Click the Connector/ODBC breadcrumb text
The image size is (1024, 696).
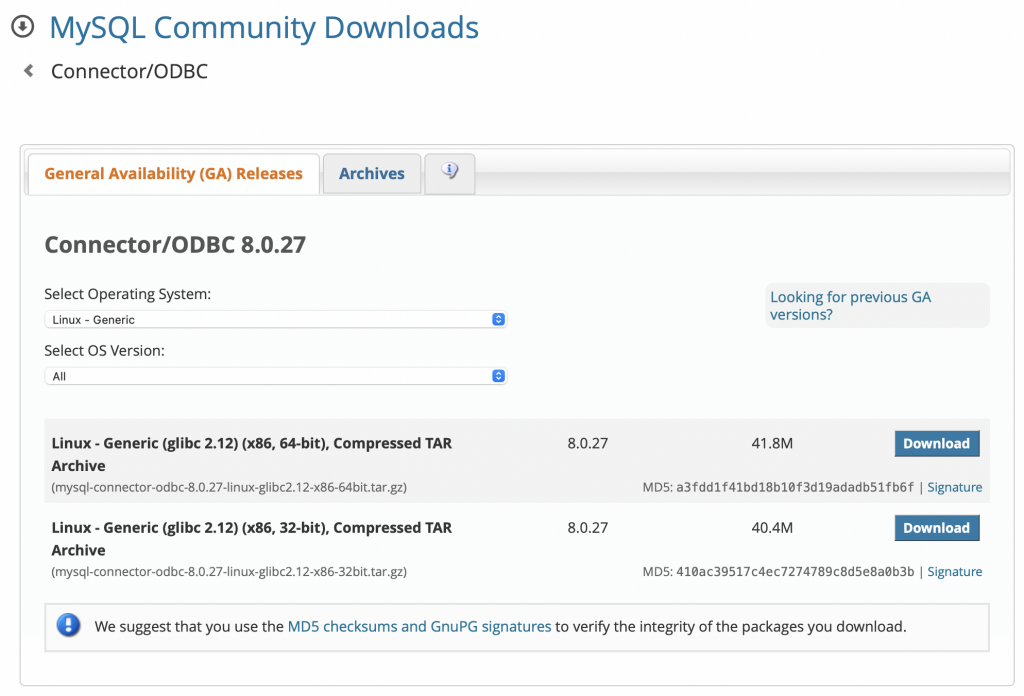coord(129,71)
